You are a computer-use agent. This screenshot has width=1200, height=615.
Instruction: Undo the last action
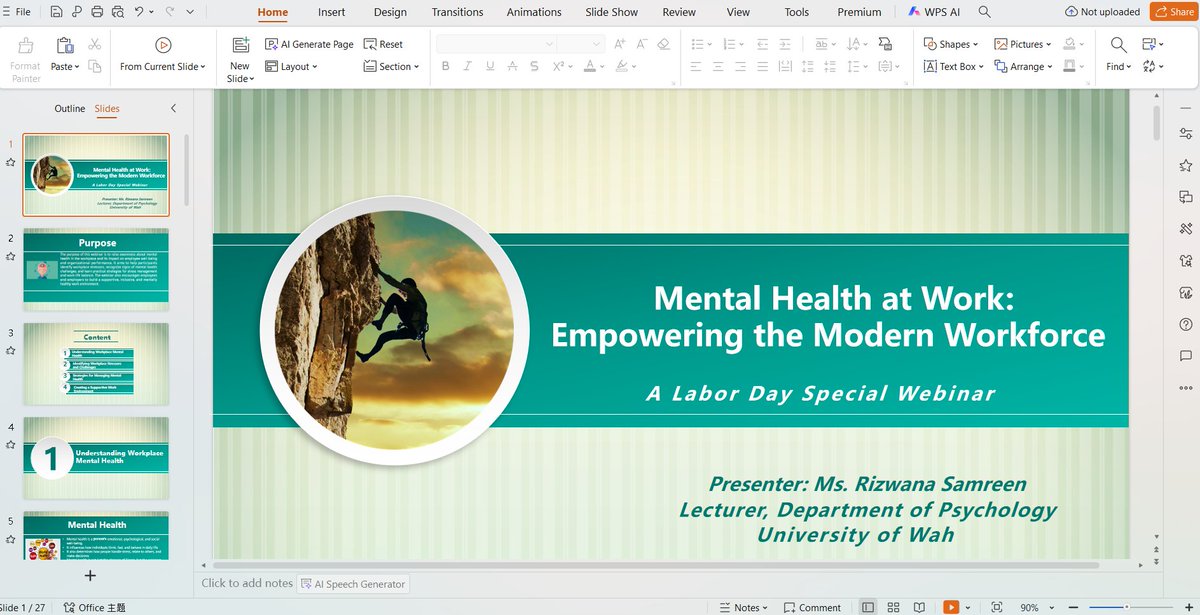coord(139,12)
